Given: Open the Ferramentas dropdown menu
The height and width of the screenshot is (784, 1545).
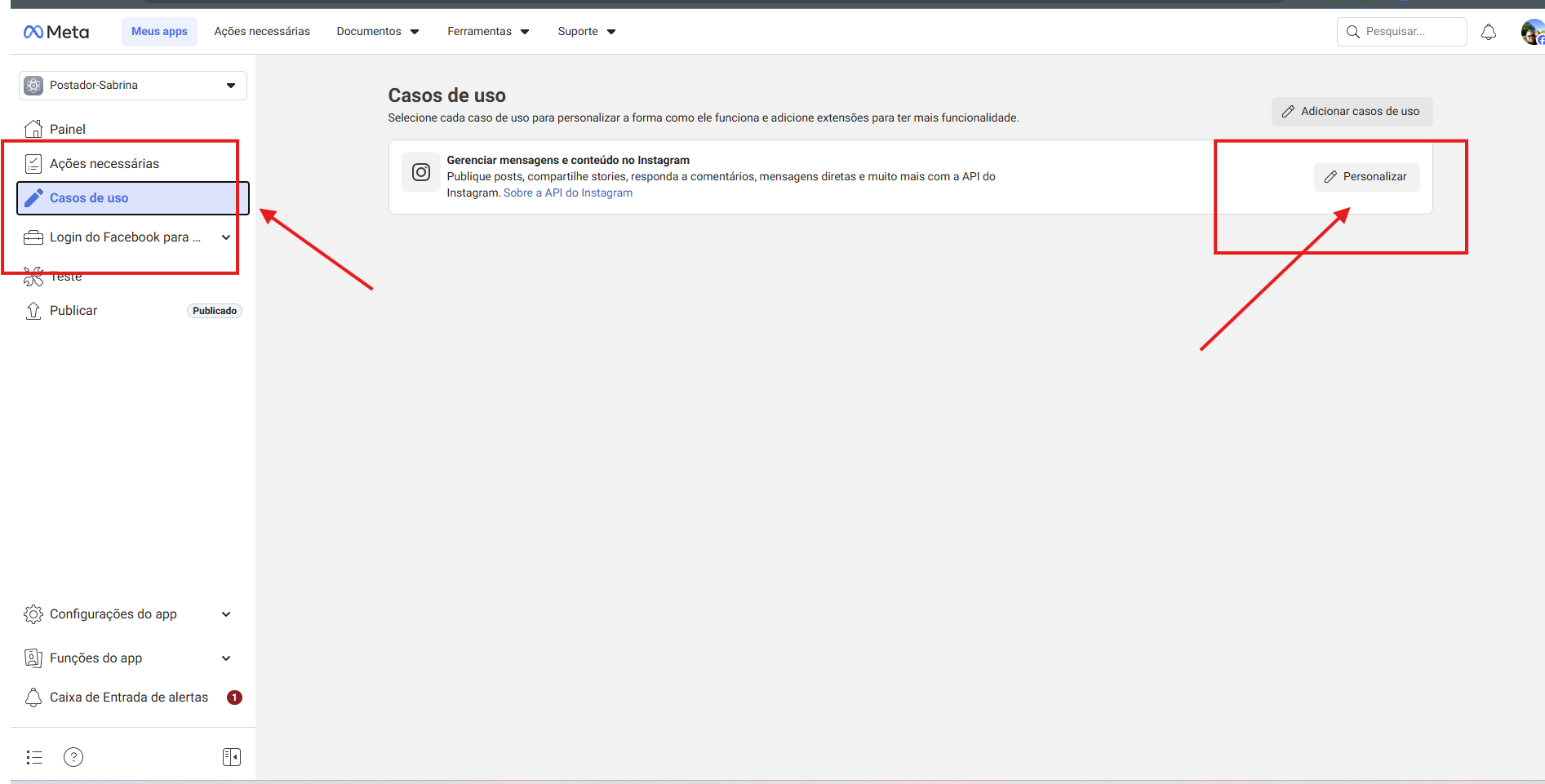Looking at the screenshot, I should pyautogui.click(x=488, y=32).
